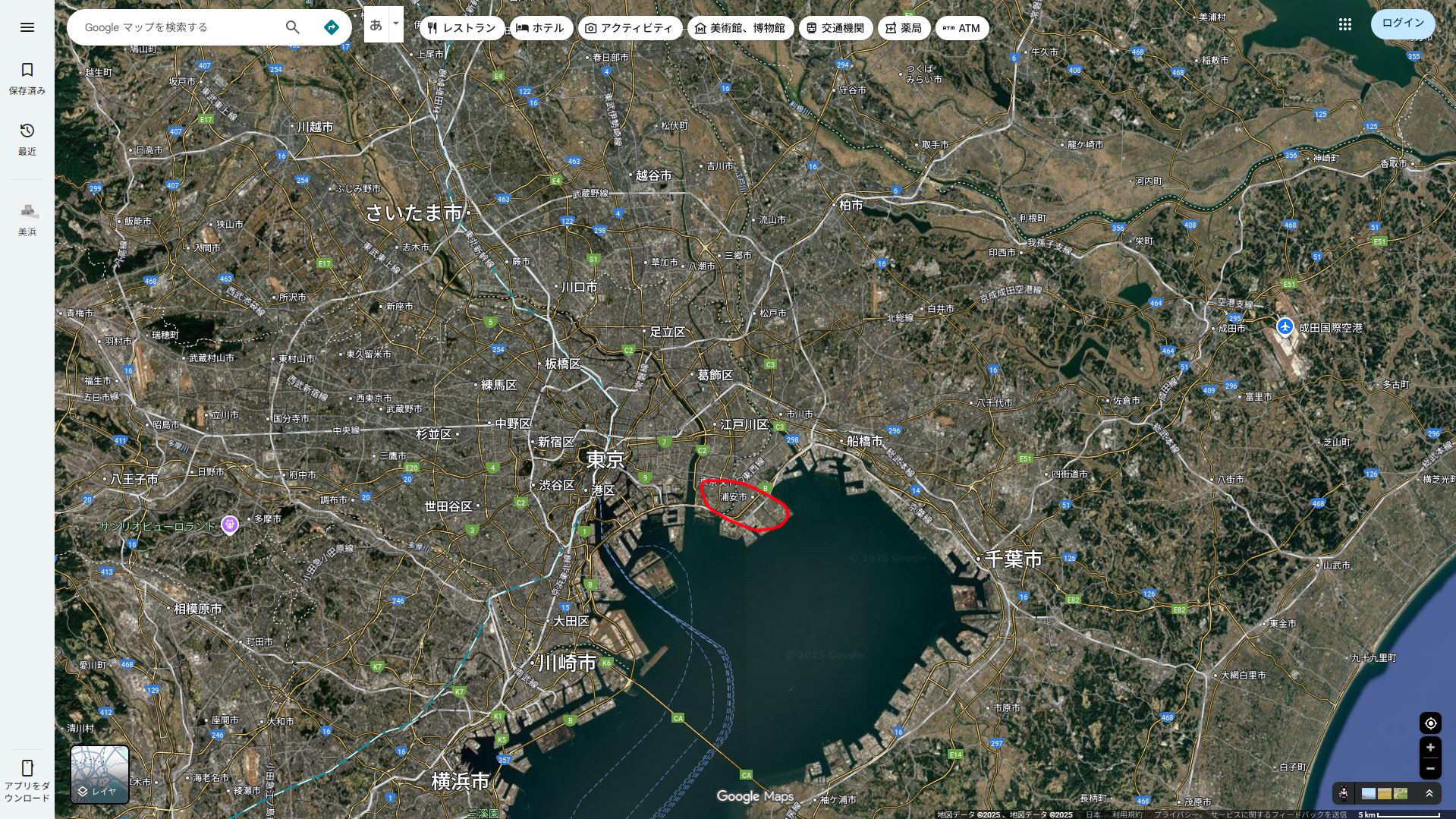
Task: Switch map type via レイヤ tile
Action: [x=99, y=774]
